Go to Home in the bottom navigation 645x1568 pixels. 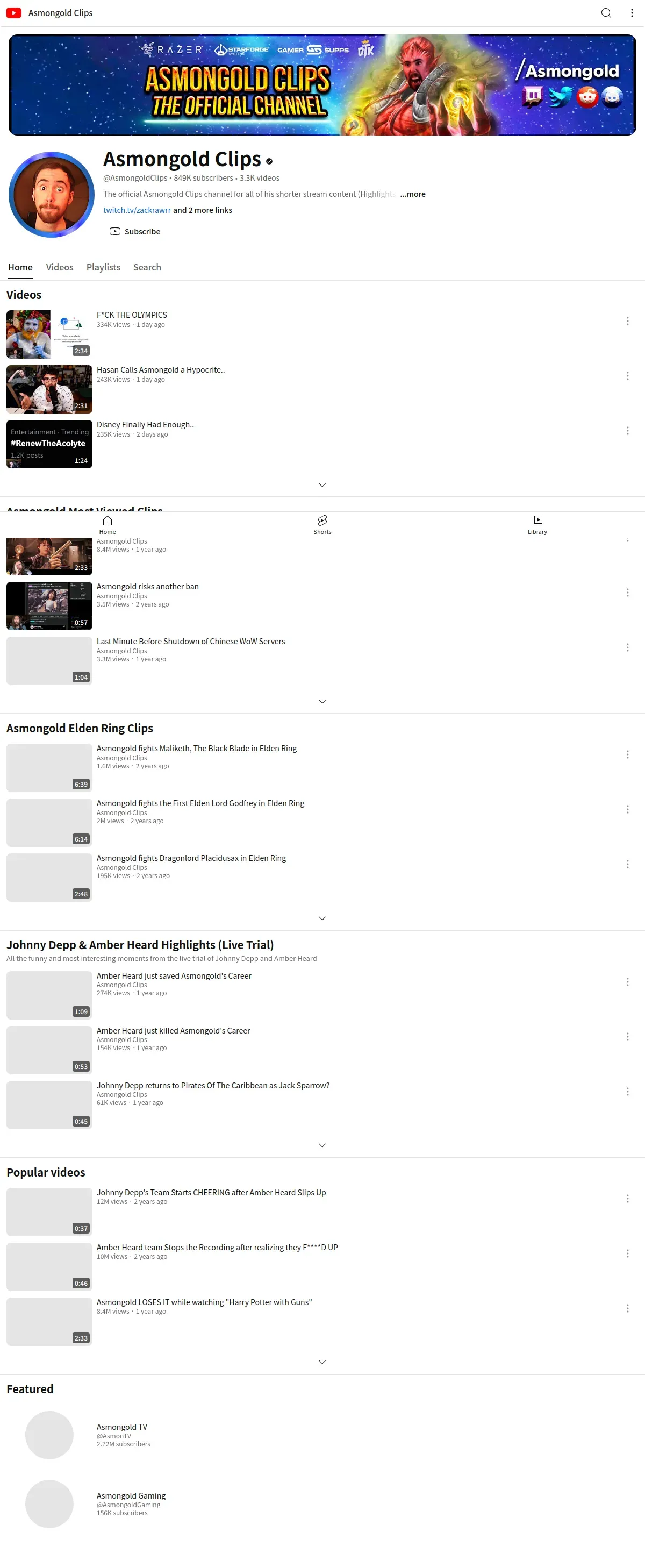[x=107, y=525]
